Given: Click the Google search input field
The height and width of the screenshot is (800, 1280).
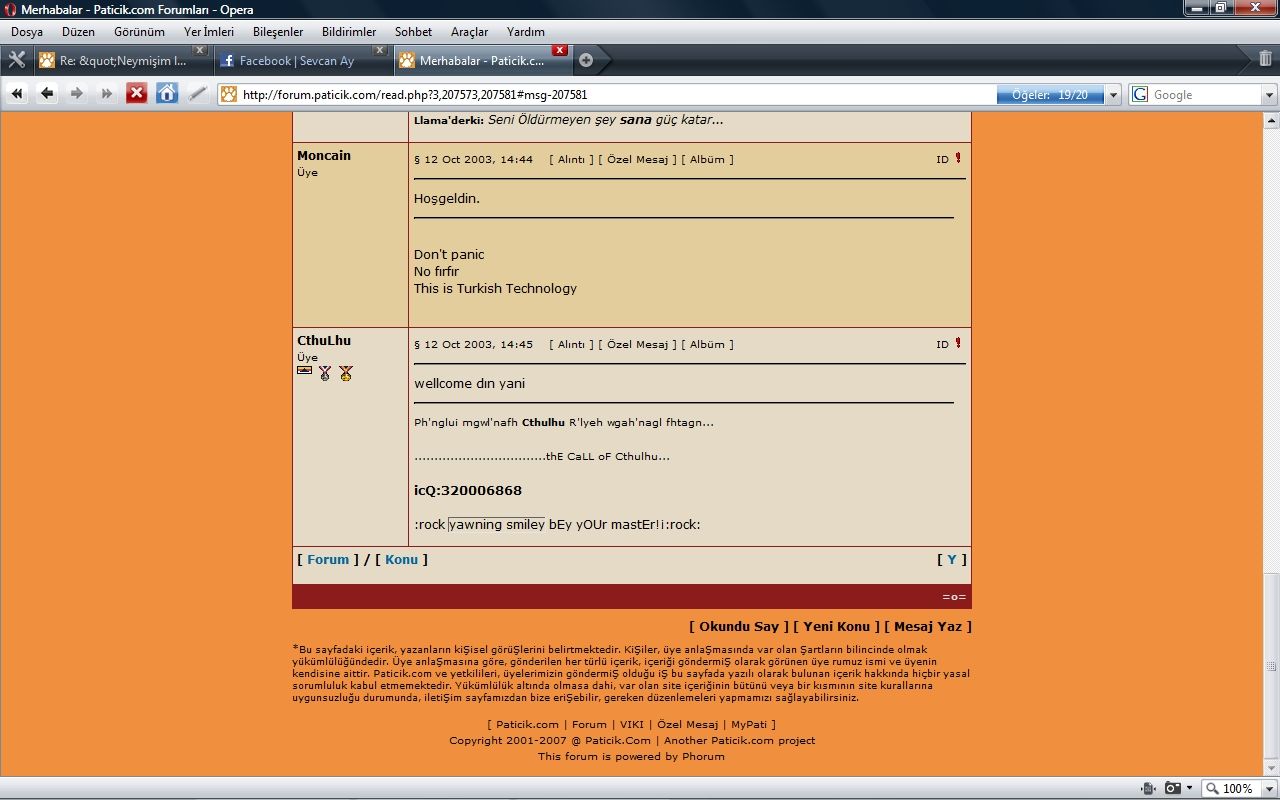Looking at the screenshot, I should (1205, 95).
